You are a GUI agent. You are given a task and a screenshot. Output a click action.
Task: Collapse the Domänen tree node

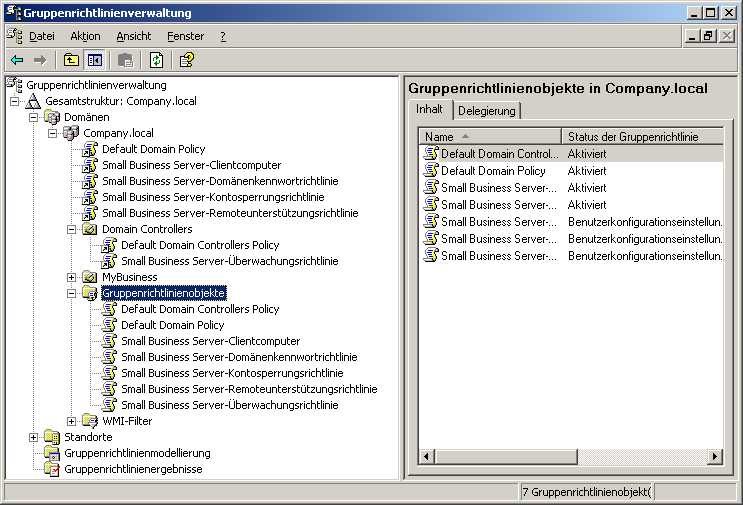[34, 117]
